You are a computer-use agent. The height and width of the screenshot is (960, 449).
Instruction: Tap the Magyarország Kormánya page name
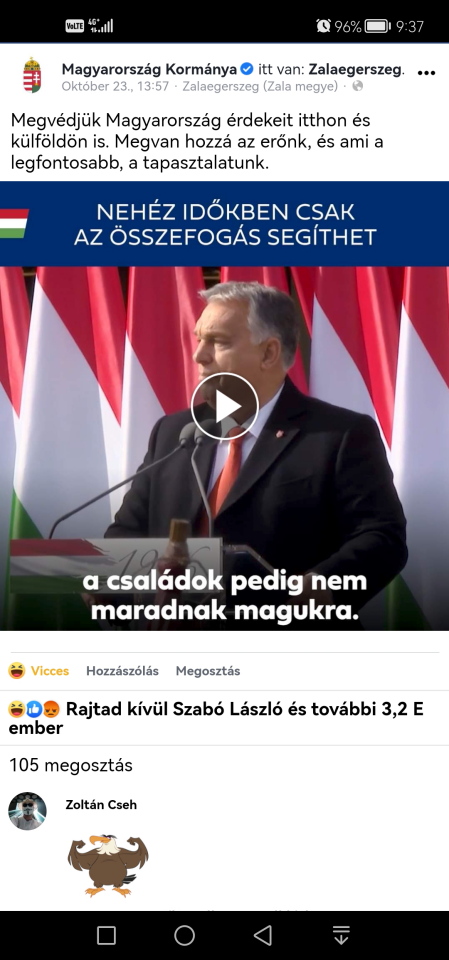tap(149, 69)
